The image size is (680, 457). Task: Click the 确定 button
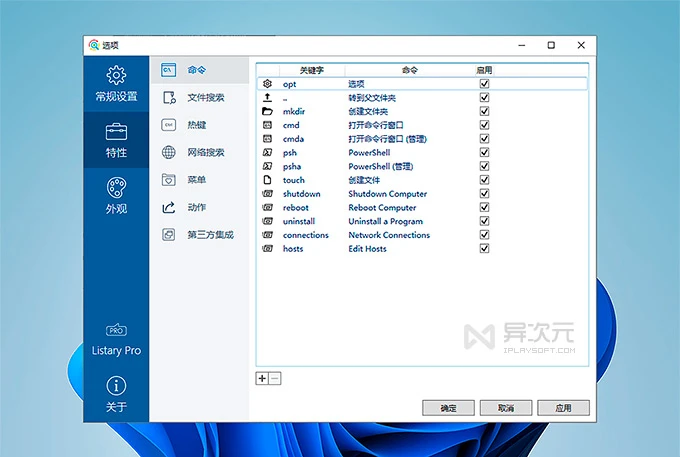tap(448, 408)
